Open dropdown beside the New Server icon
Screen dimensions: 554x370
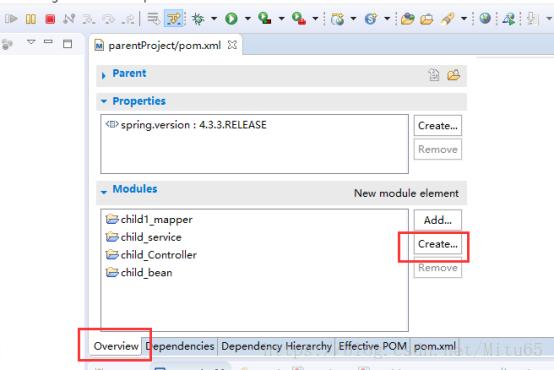coord(353,18)
